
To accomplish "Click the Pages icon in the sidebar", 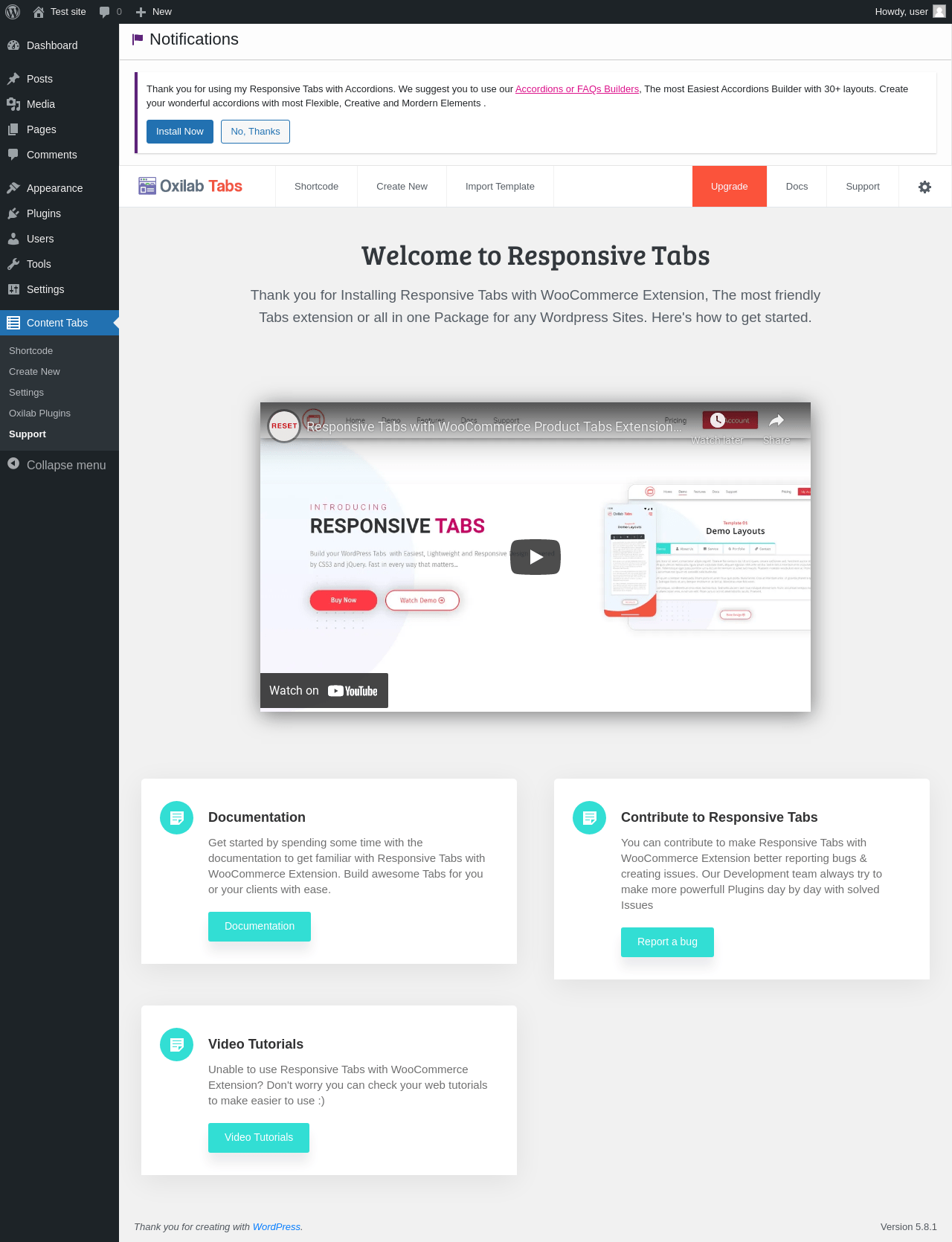I will point(13,129).
